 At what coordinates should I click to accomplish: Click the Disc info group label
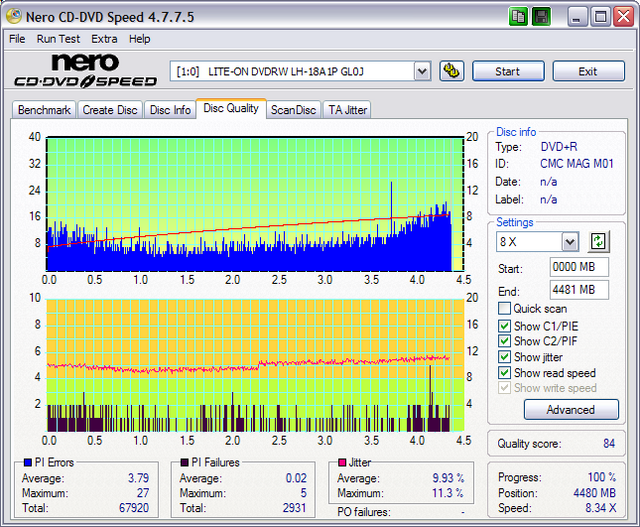tap(516, 132)
